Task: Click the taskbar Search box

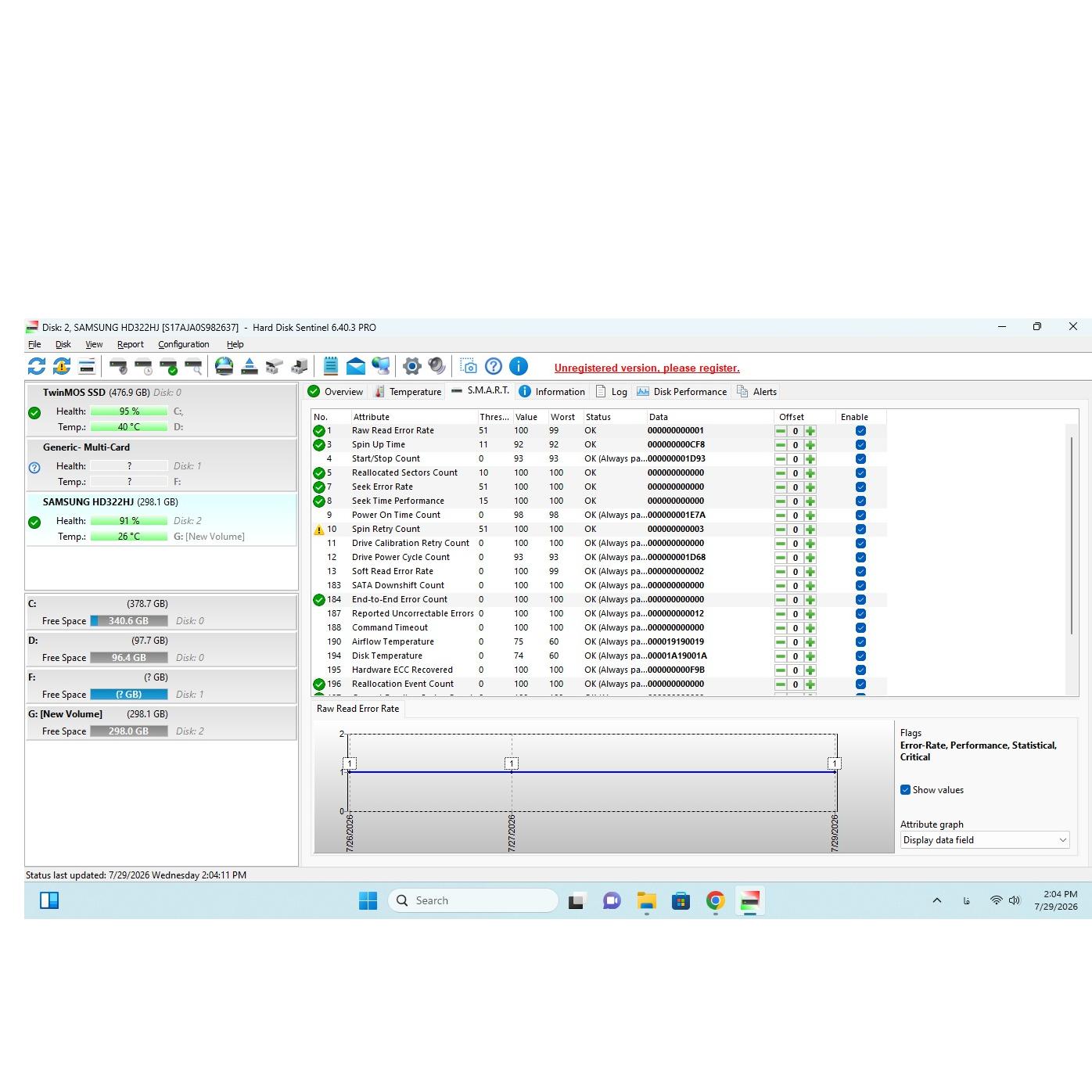Action: coord(473,901)
